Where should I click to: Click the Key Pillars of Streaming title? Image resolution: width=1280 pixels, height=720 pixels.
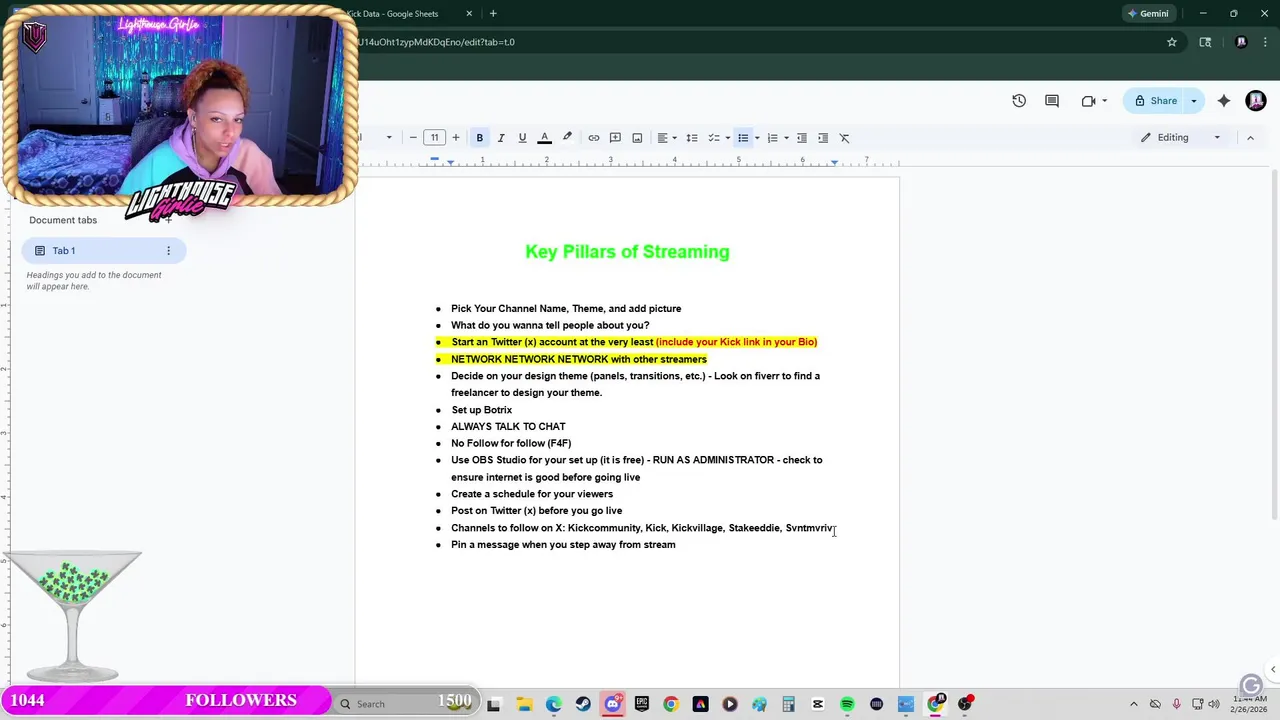[x=627, y=252]
